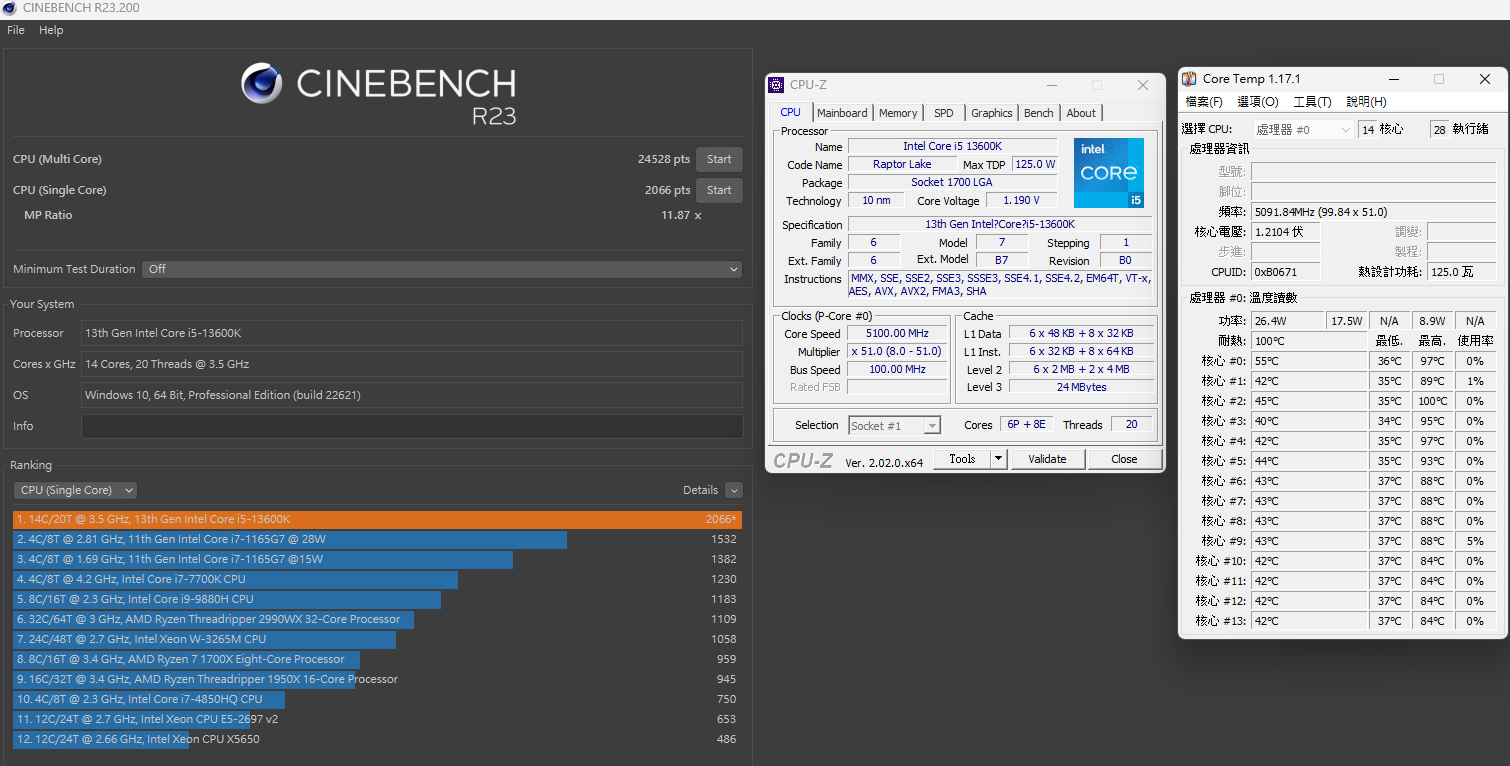Start the CPU Single Core test
This screenshot has height=766, width=1510.
[x=719, y=190]
